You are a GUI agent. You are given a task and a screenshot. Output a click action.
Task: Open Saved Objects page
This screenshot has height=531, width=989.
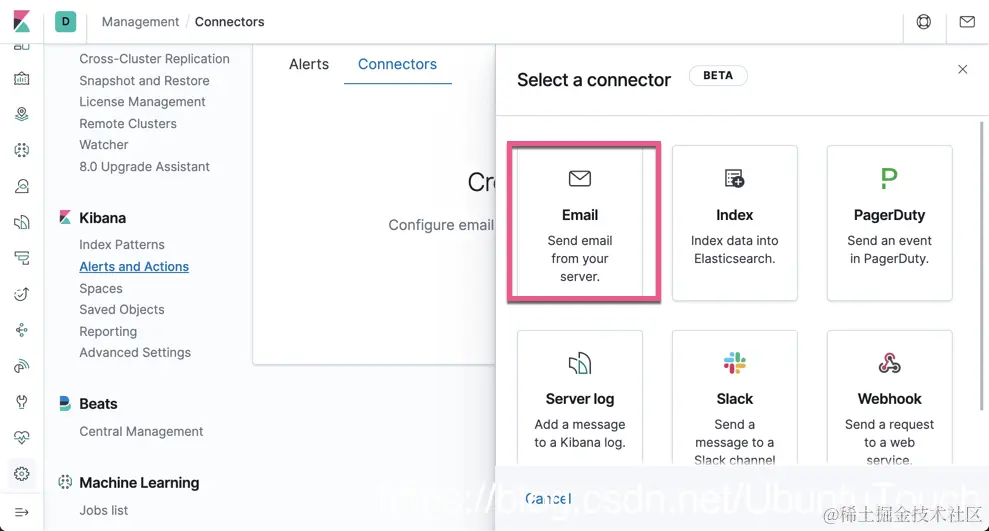coord(122,310)
